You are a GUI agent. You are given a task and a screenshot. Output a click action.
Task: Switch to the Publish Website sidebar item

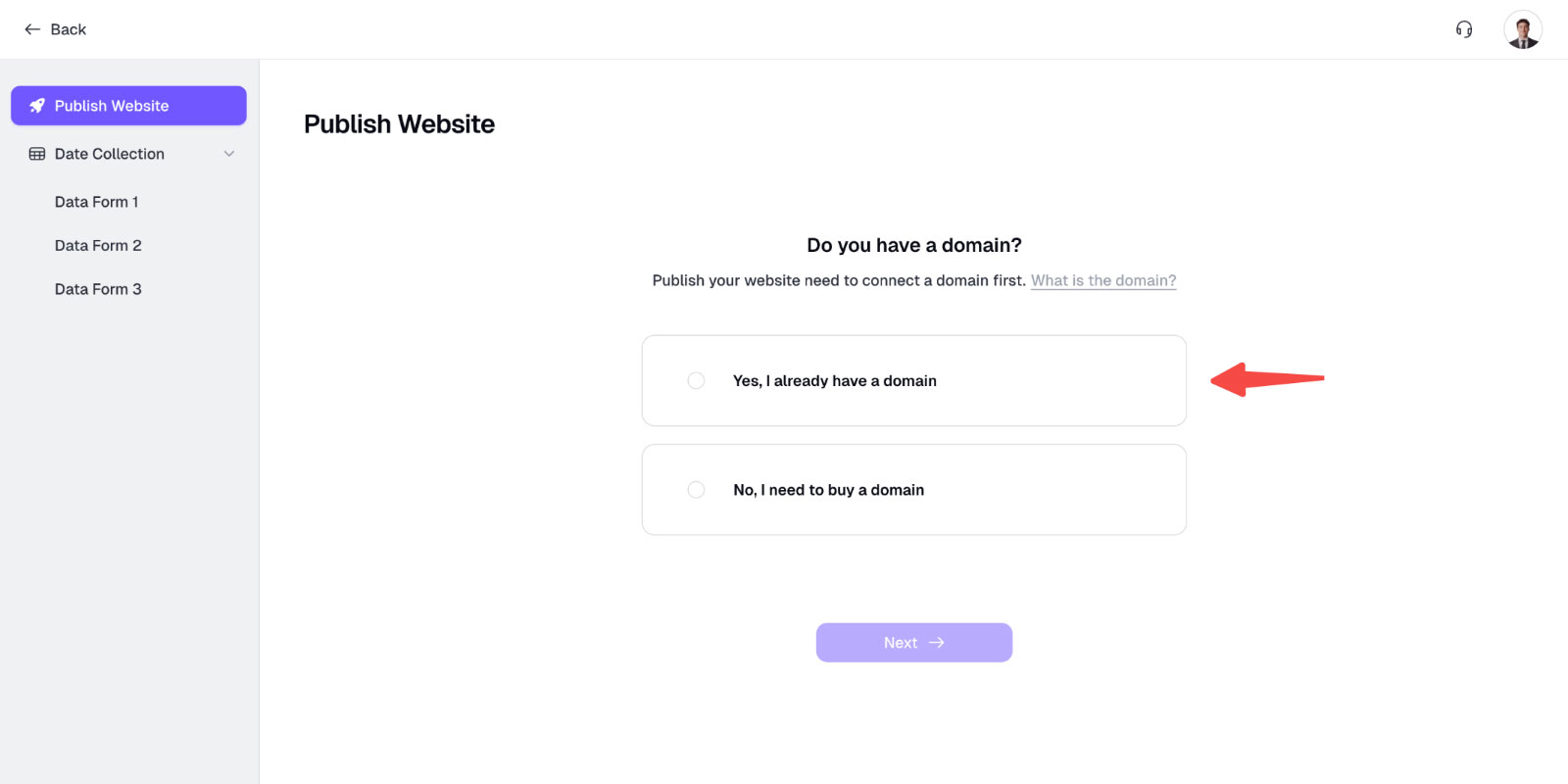tap(112, 106)
